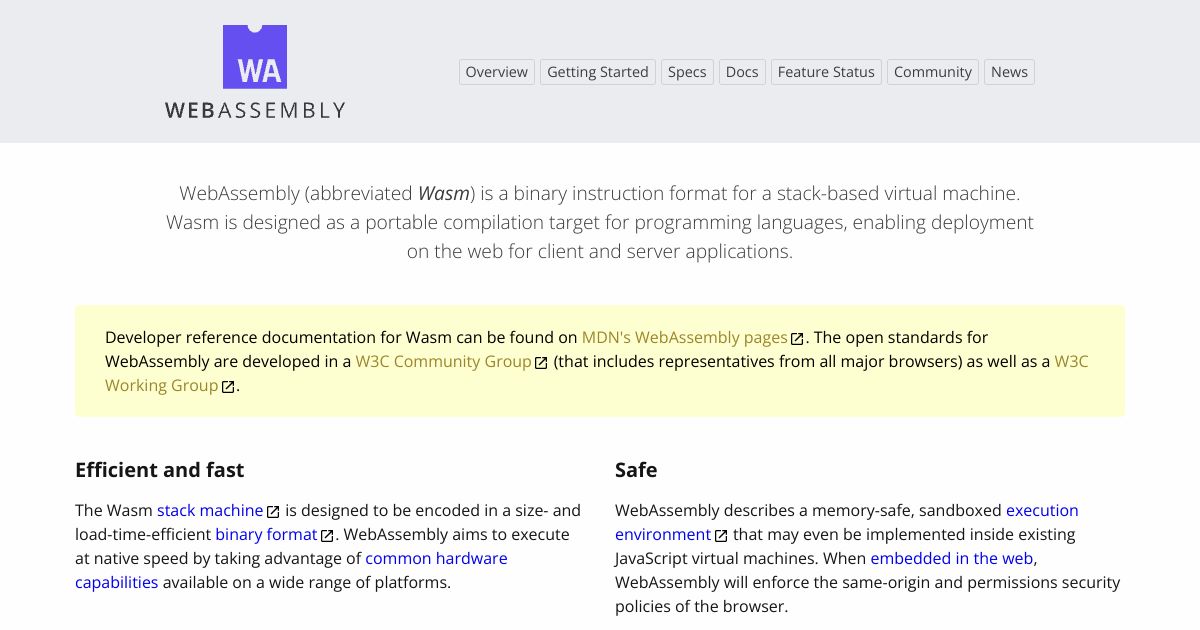Visit the Community section
The width and height of the screenshot is (1200, 630).
pos(932,72)
